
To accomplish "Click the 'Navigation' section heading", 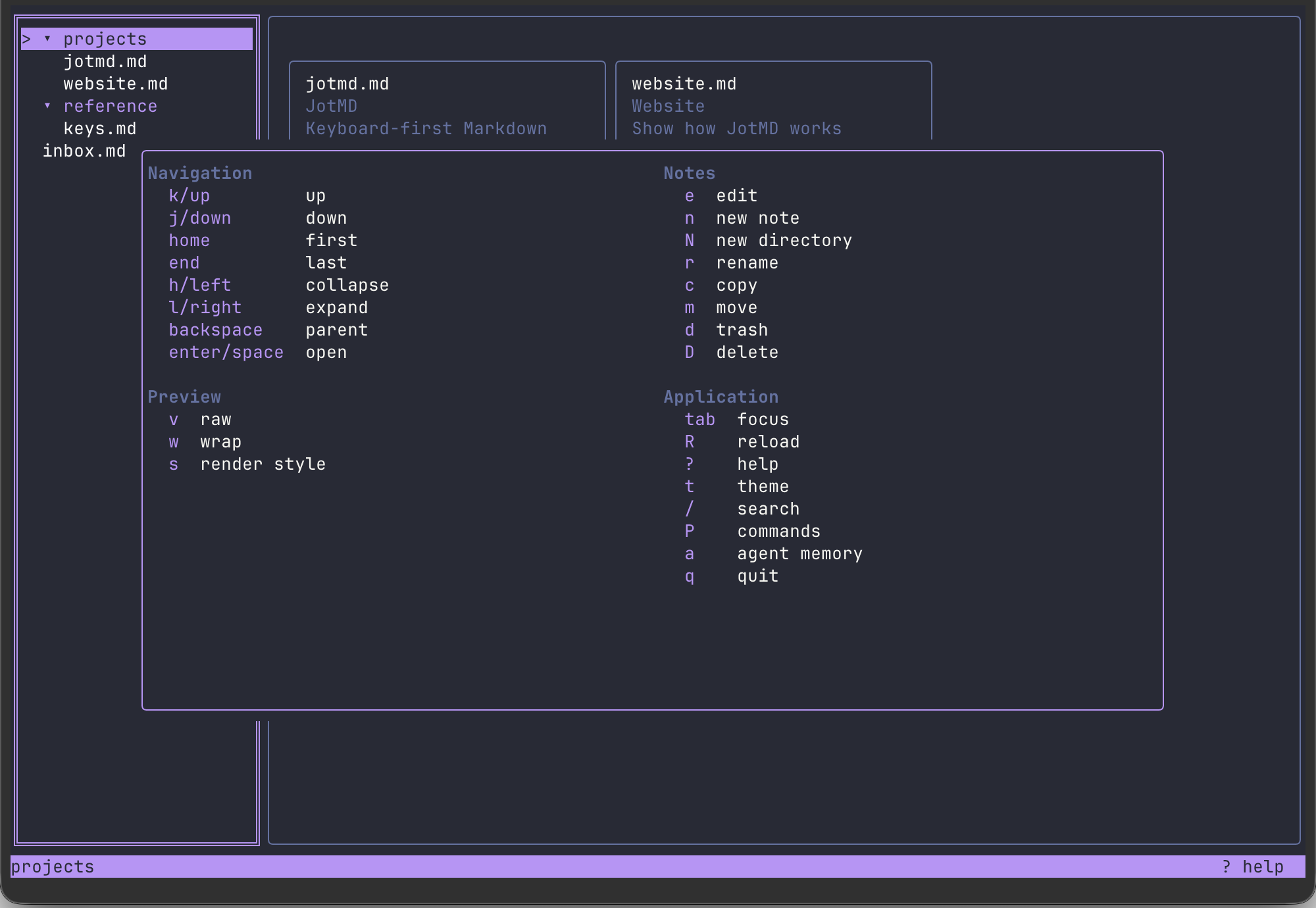I will tap(200, 173).
